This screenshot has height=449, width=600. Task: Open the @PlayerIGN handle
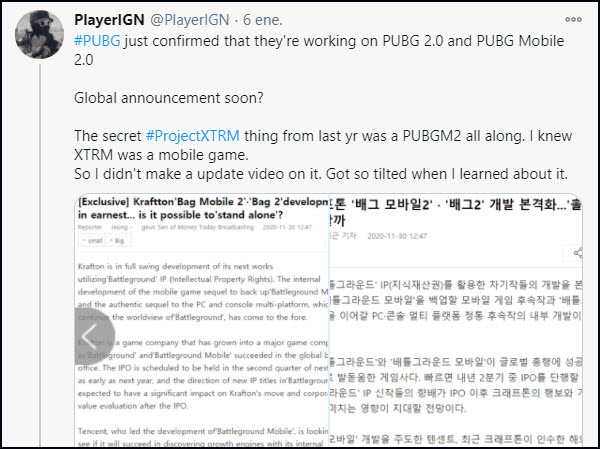pyautogui.click(x=190, y=20)
